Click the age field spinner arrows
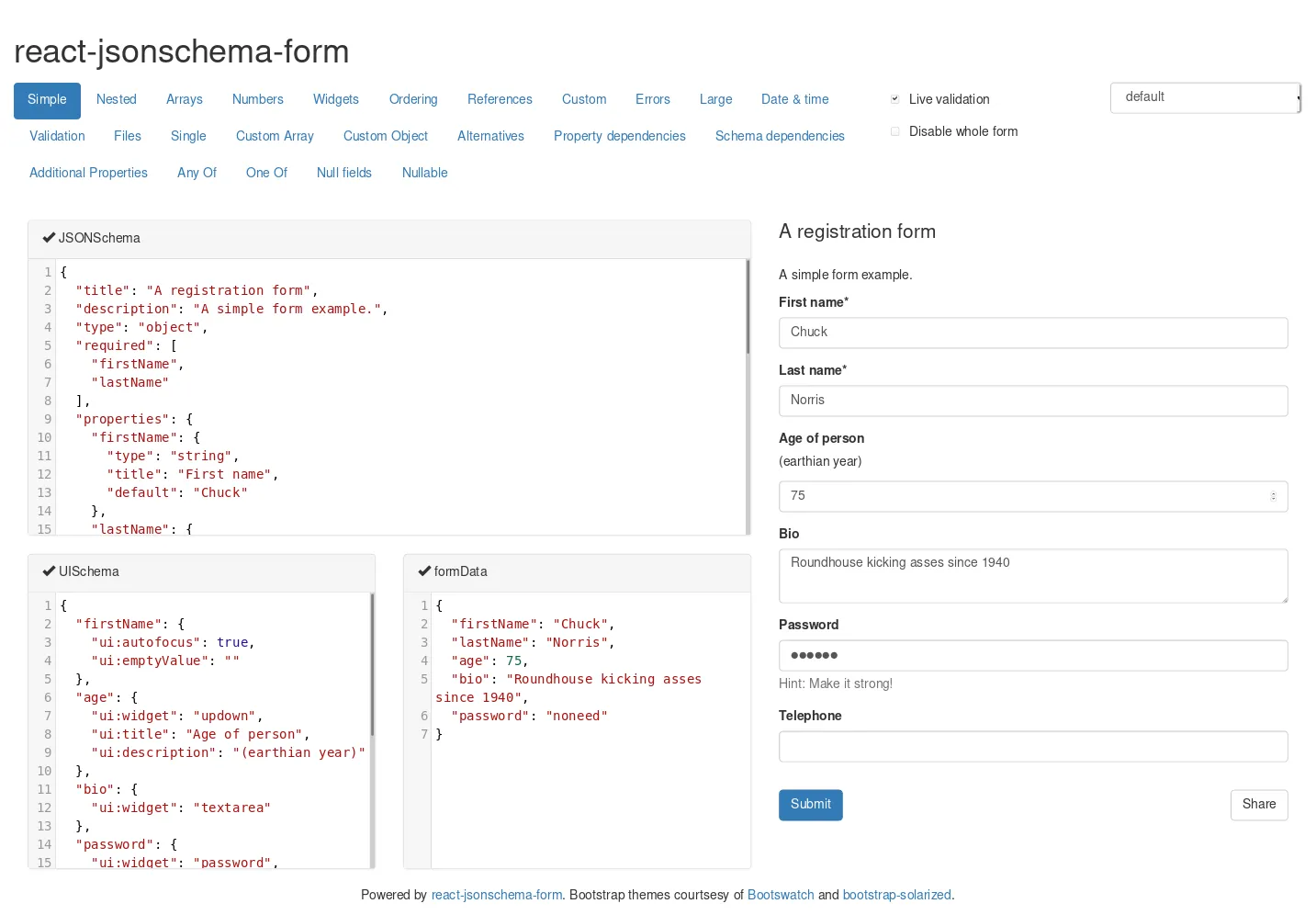Image resolution: width=1316 pixels, height=915 pixels. tap(1273, 496)
